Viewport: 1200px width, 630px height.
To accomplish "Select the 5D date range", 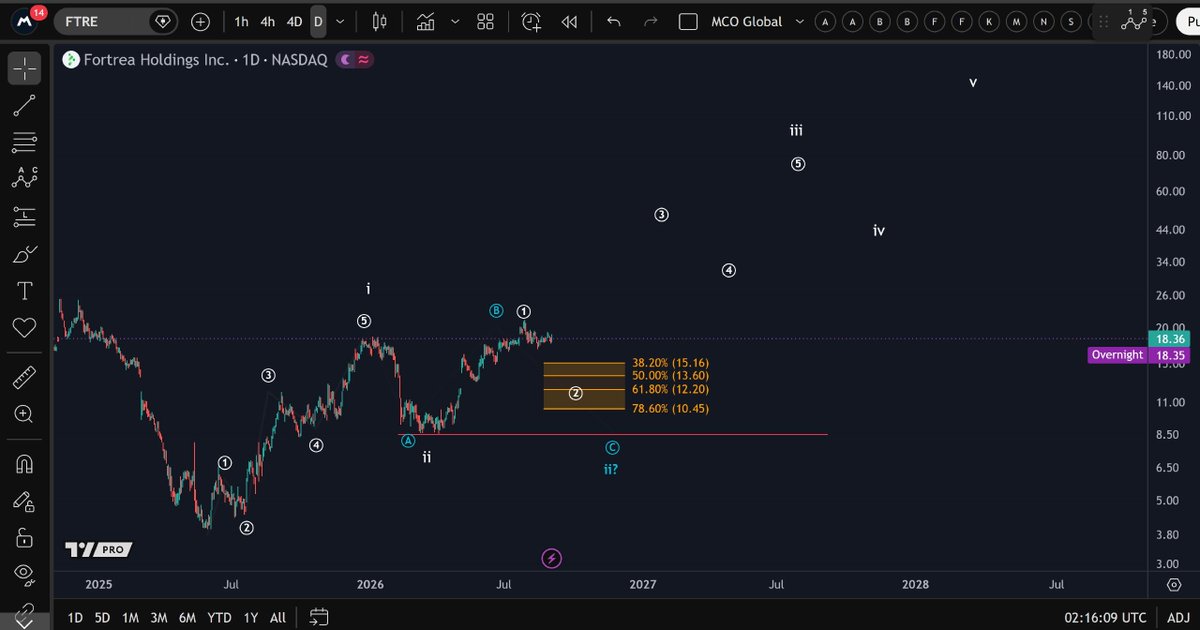I will tap(102, 618).
